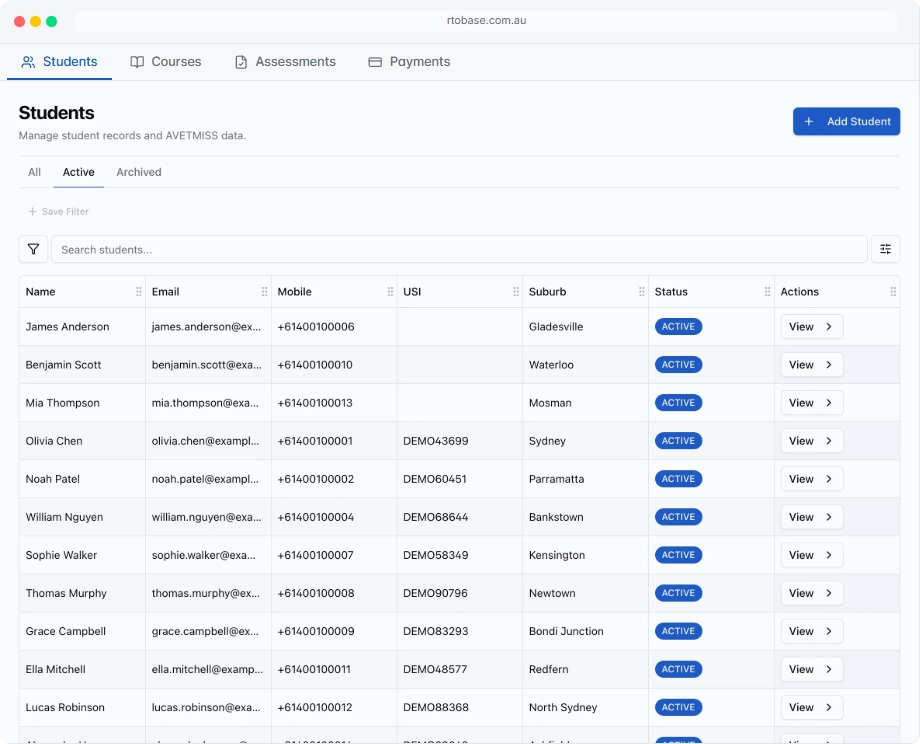
Task: Click mobile number +61400100004
Action: coord(316,517)
